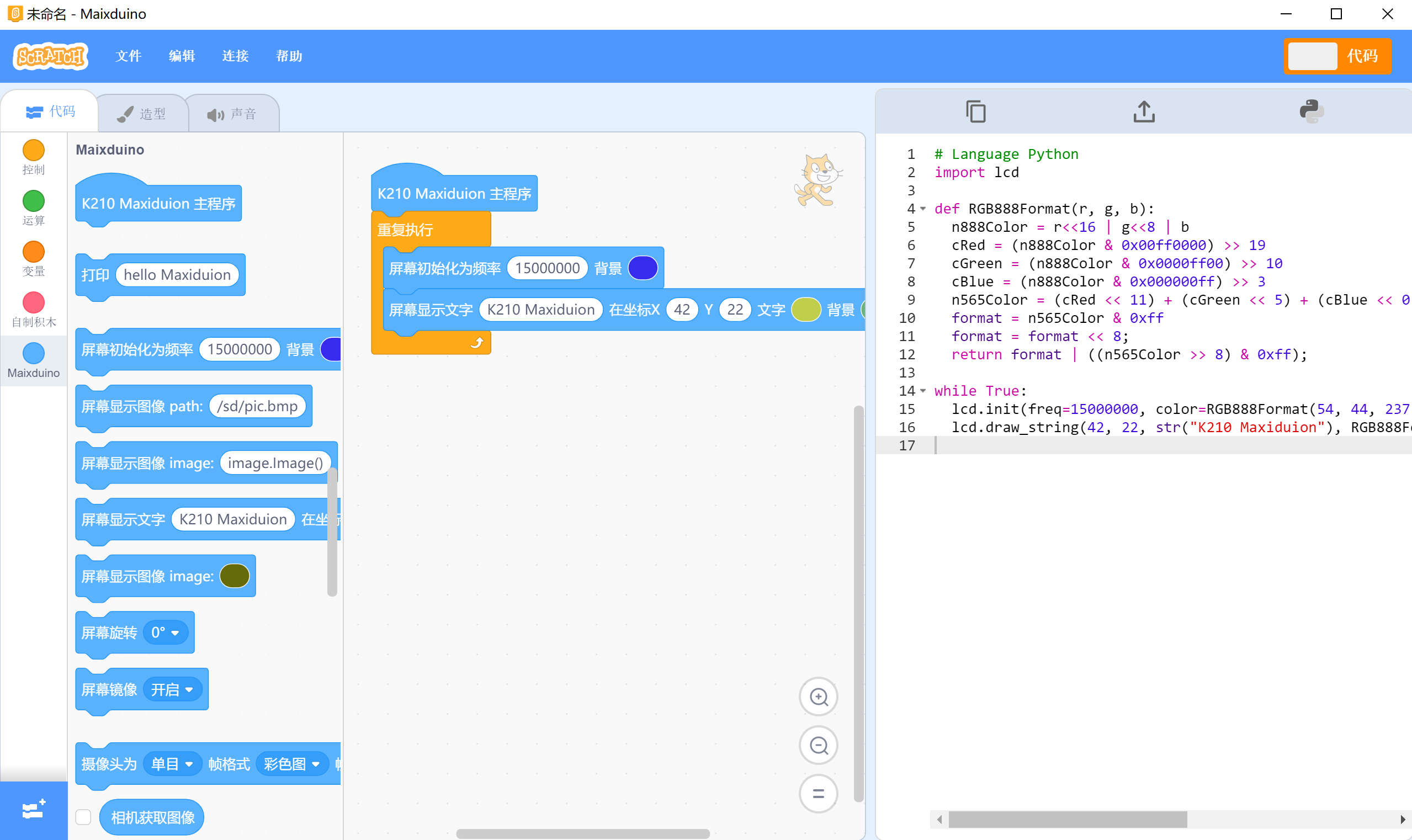Select the 控制 block category
Image resolution: width=1412 pixels, height=840 pixels.
(33, 157)
